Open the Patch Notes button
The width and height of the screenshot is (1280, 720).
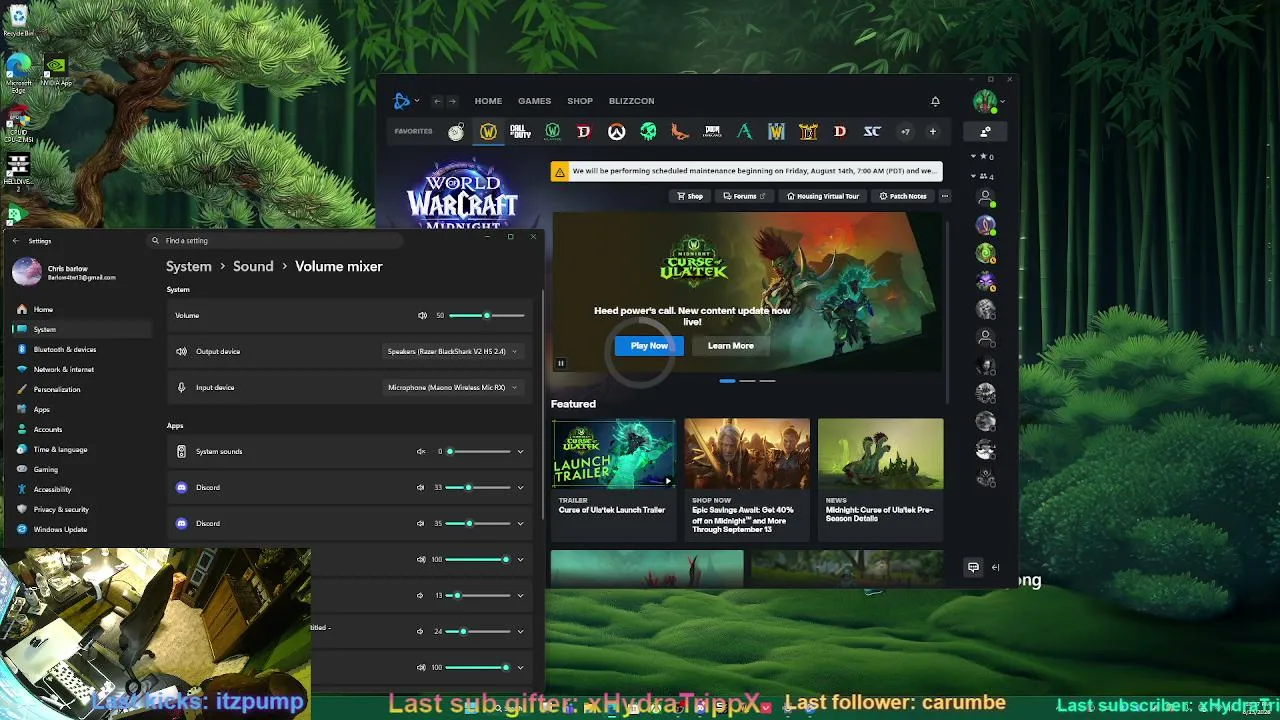pos(903,196)
